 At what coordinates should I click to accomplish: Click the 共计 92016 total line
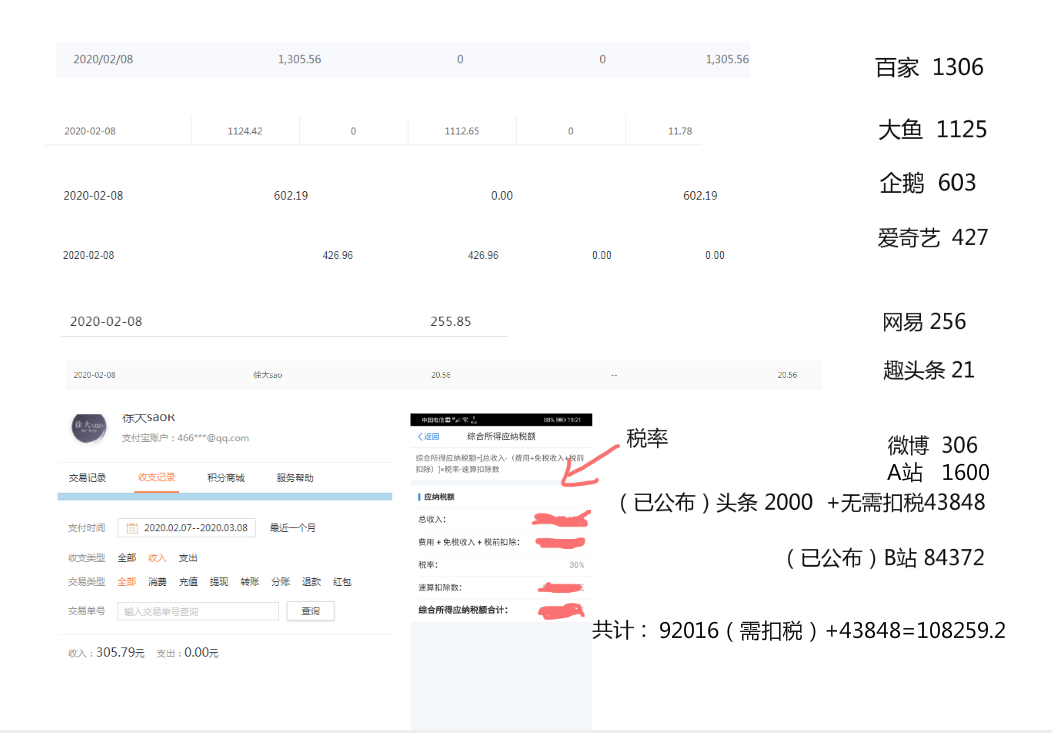click(798, 630)
